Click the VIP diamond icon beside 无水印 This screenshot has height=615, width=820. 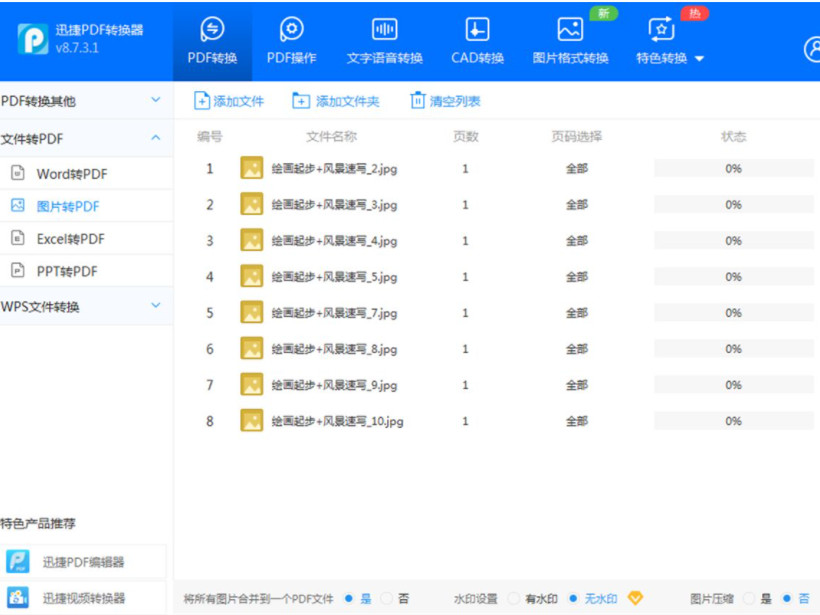(x=635, y=597)
